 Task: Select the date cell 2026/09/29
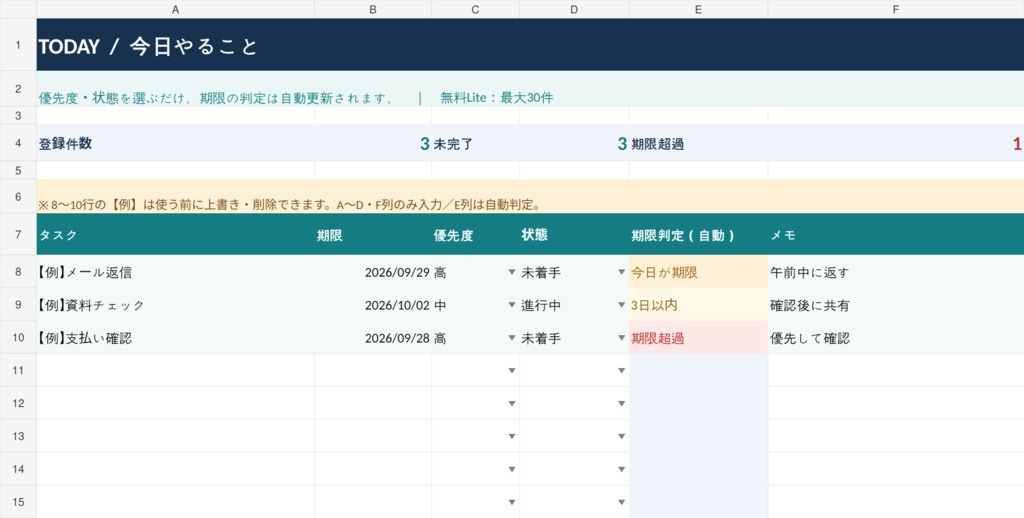pos(373,272)
